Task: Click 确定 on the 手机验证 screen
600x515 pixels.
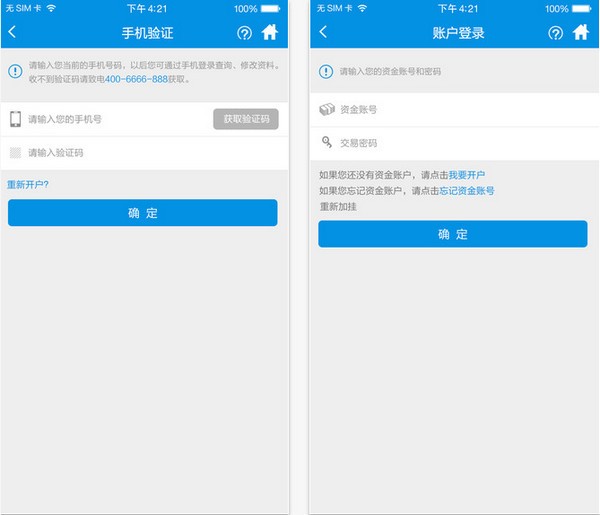Action: tap(143, 213)
